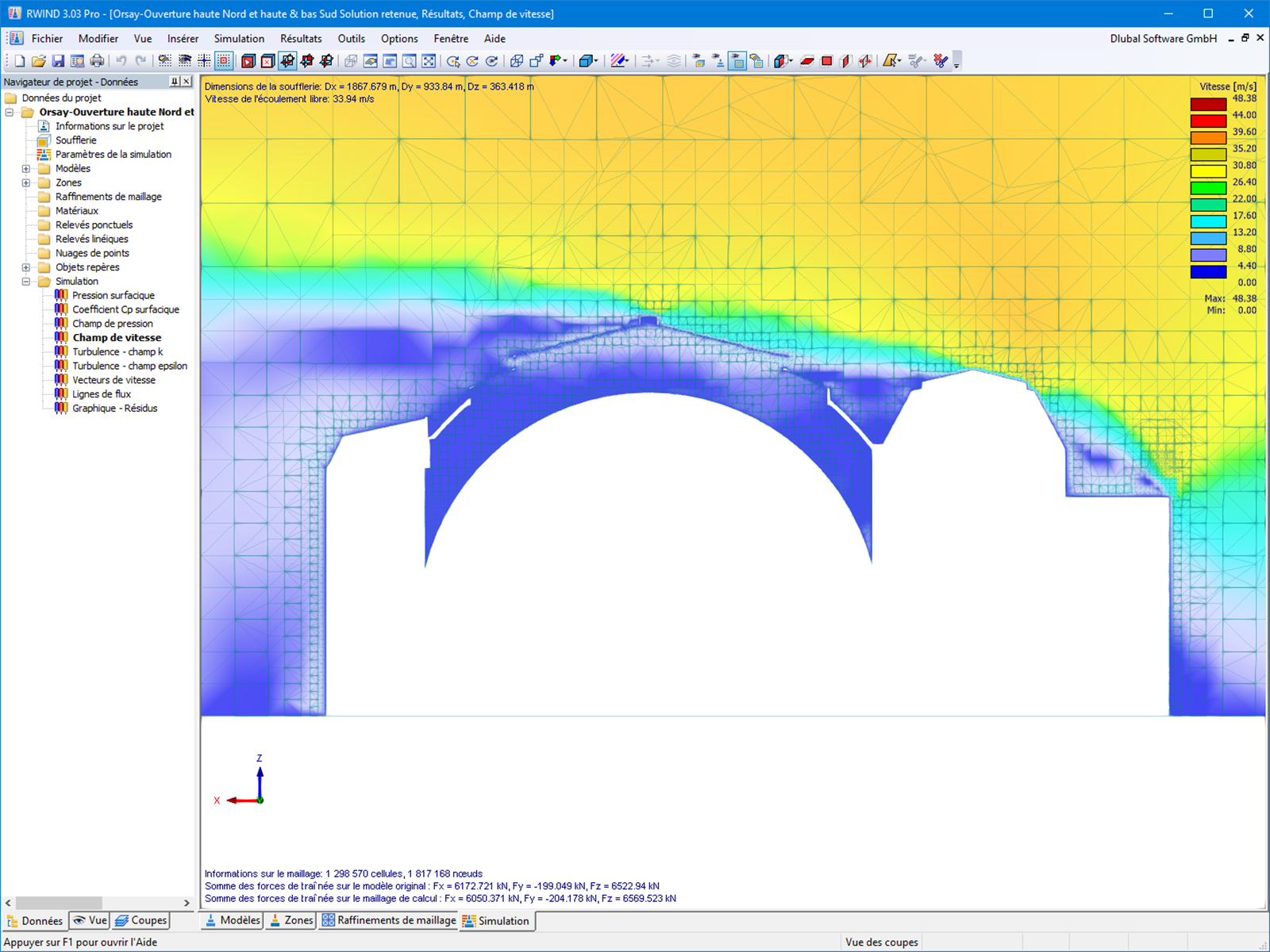Click the 44.00 red legend color swatch

[1208, 121]
